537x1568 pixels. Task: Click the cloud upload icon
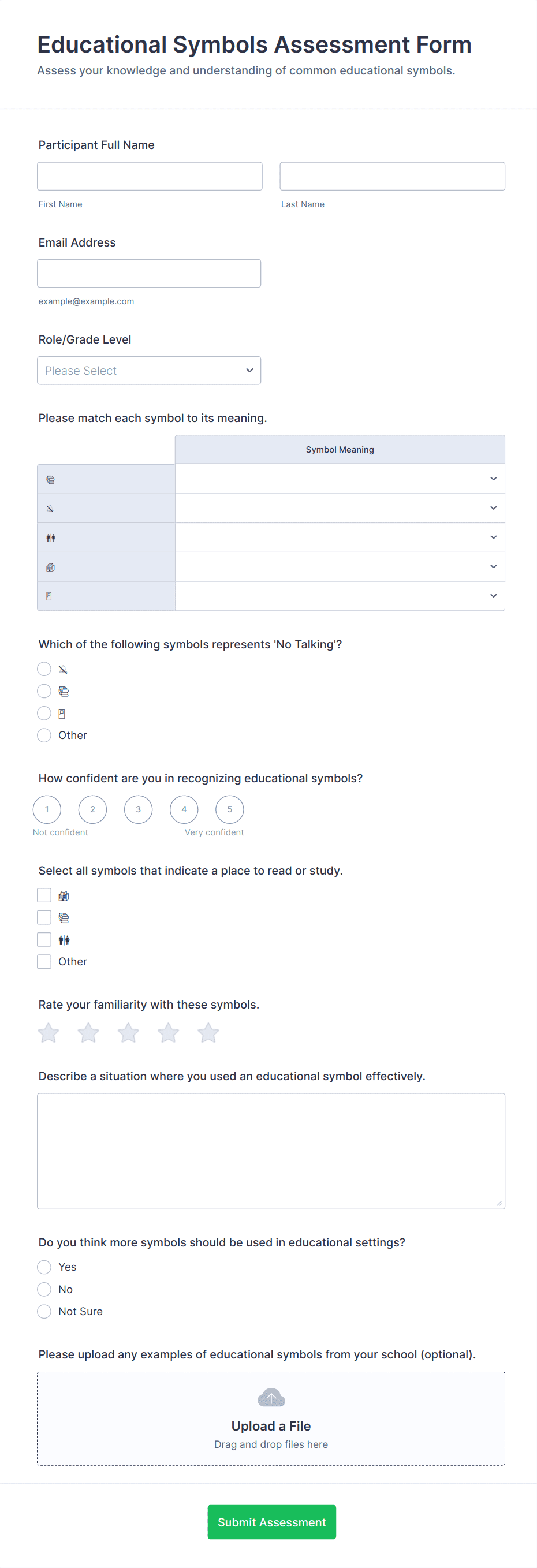pos(271,1398)
